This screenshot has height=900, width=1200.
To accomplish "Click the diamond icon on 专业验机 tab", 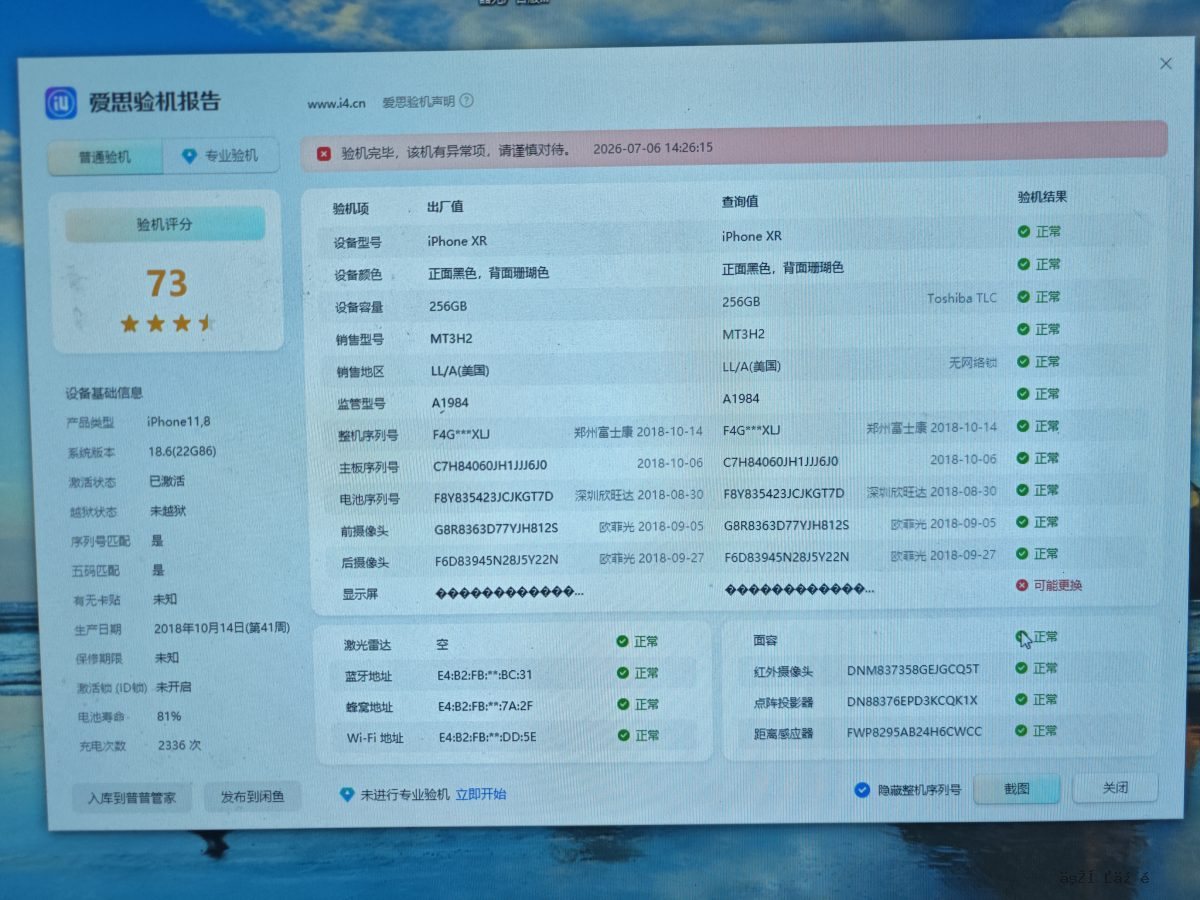I will 188,156.
